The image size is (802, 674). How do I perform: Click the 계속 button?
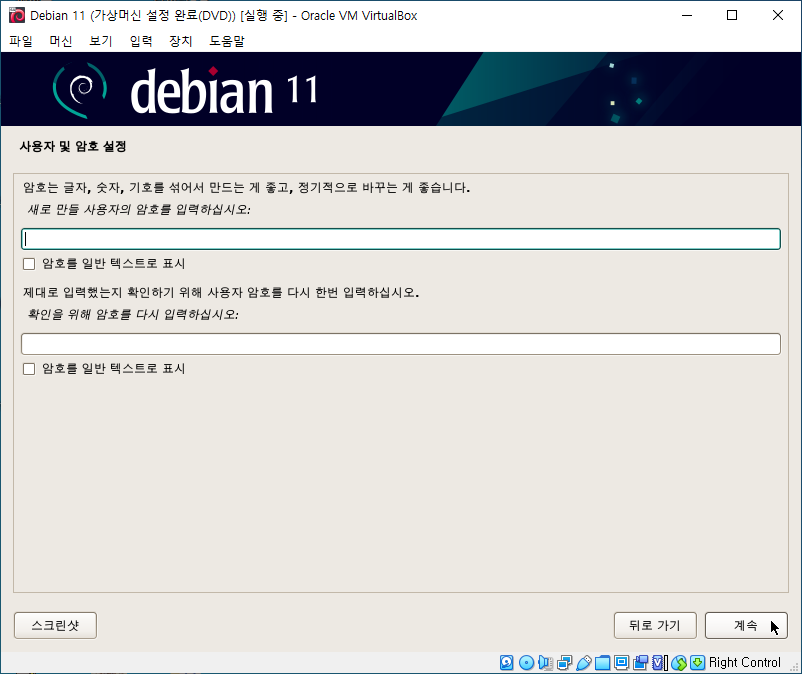pyautogui.click(x=746, y=625)
